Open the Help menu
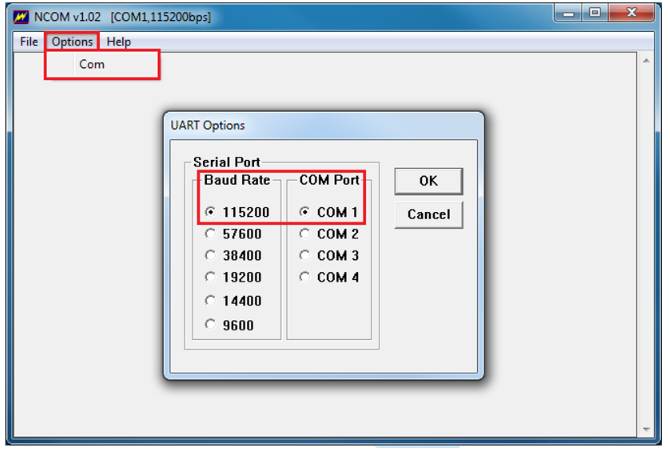Viewport: 670px width, 454px height. pyautogui.click(x=118, y=42)
